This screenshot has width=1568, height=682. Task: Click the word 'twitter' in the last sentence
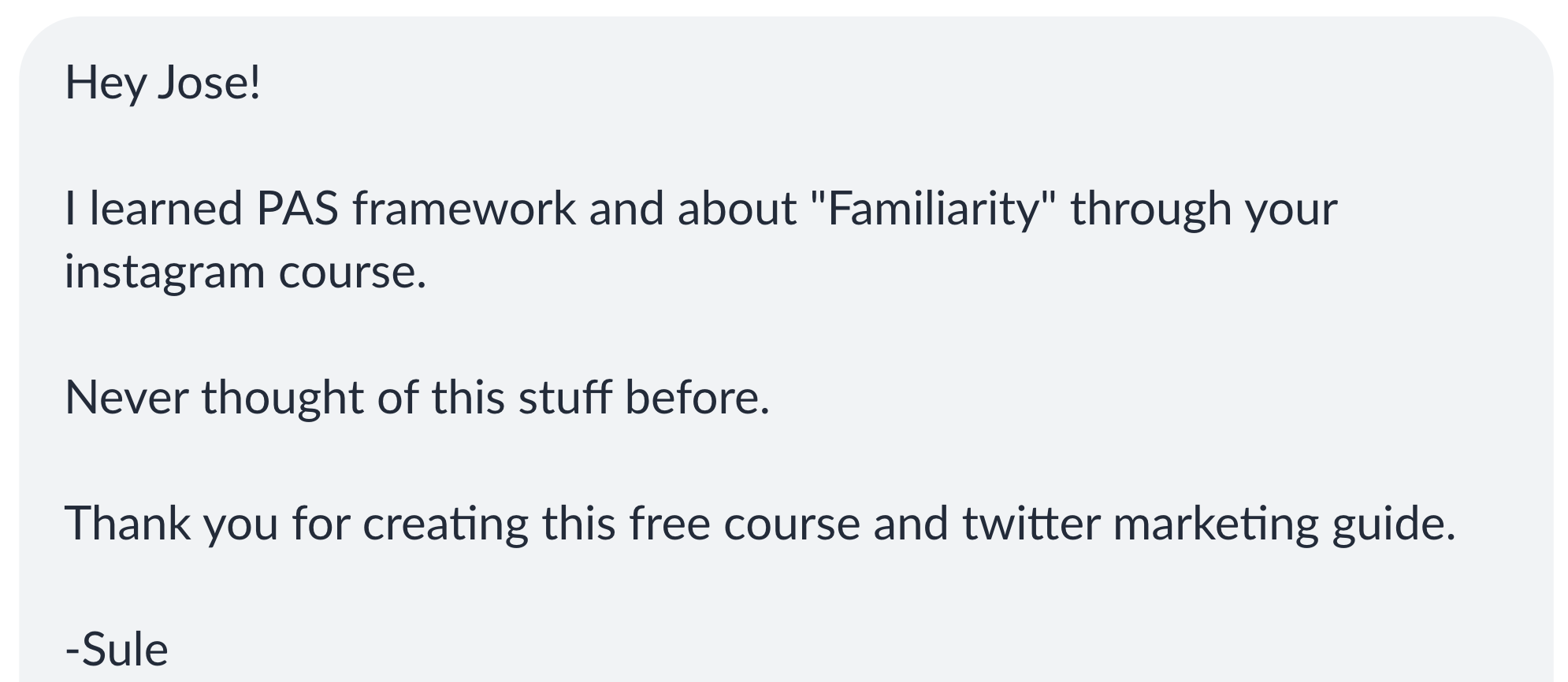(1031, 524)
